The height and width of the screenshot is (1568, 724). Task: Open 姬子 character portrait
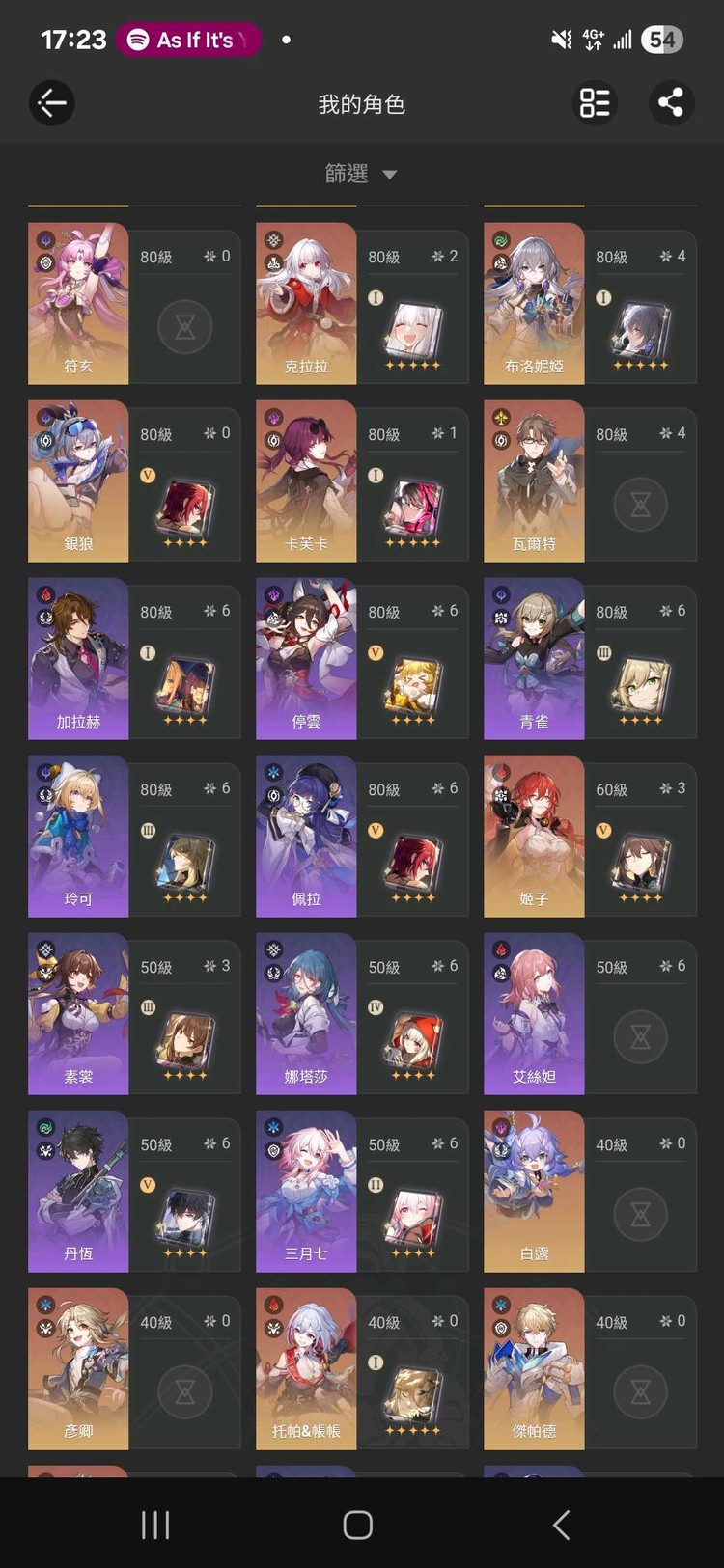click(x=534, y=837)
